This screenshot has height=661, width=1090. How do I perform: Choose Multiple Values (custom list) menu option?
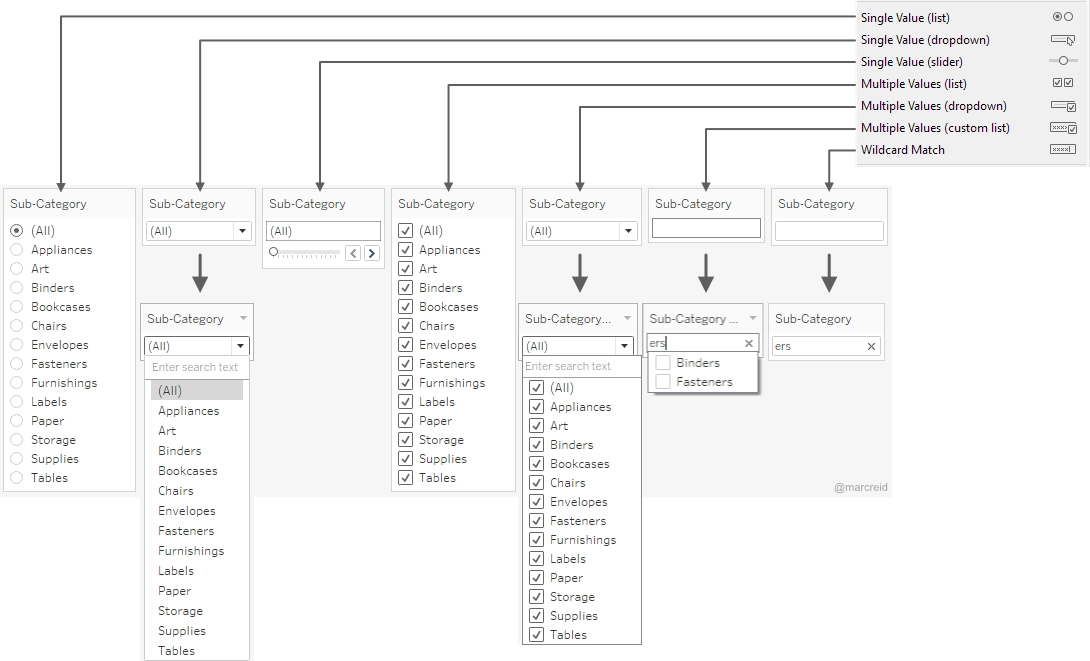click(x=935, y=127)
